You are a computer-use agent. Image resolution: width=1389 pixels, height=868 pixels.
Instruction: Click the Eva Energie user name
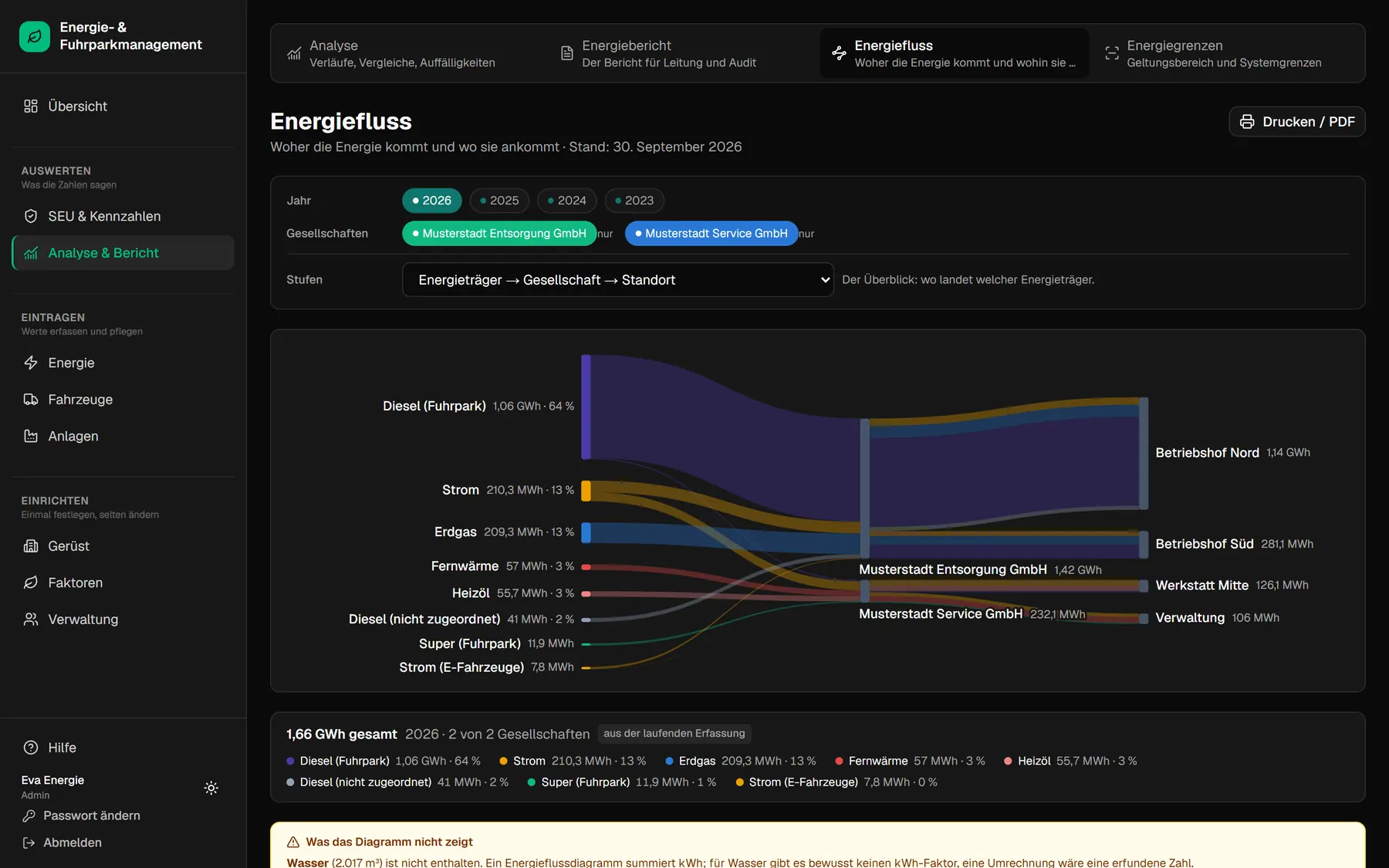tap(52, 781)
